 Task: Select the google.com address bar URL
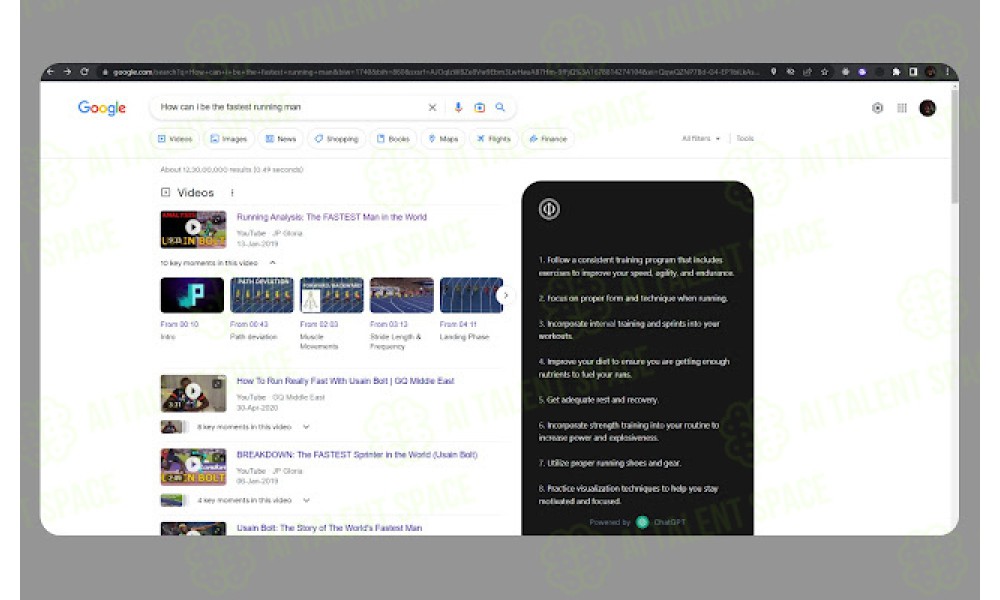coord(436,72)
